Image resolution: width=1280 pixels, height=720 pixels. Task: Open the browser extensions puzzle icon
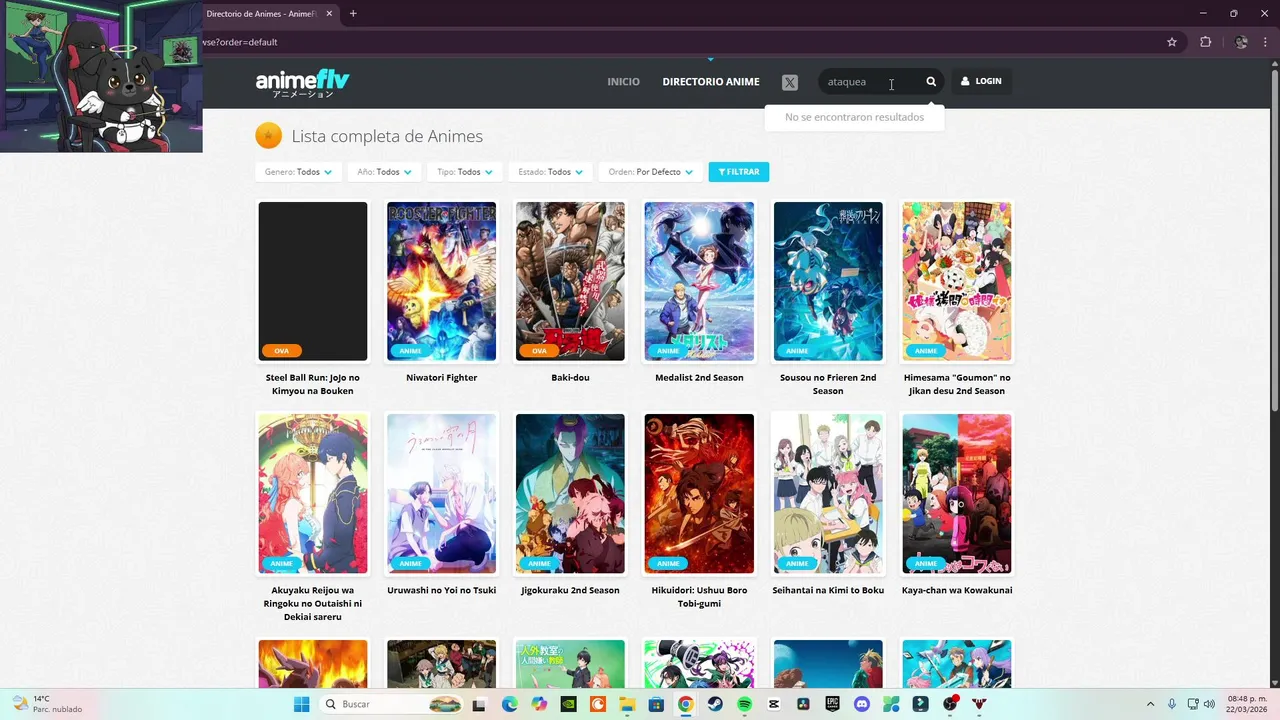point(1205,42)
